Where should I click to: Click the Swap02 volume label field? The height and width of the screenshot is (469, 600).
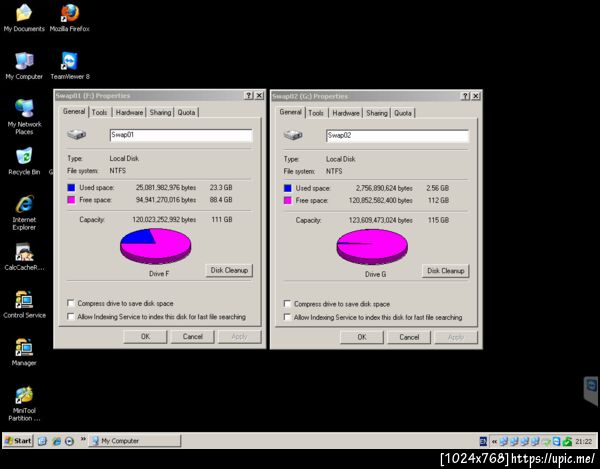pos(398,136)
